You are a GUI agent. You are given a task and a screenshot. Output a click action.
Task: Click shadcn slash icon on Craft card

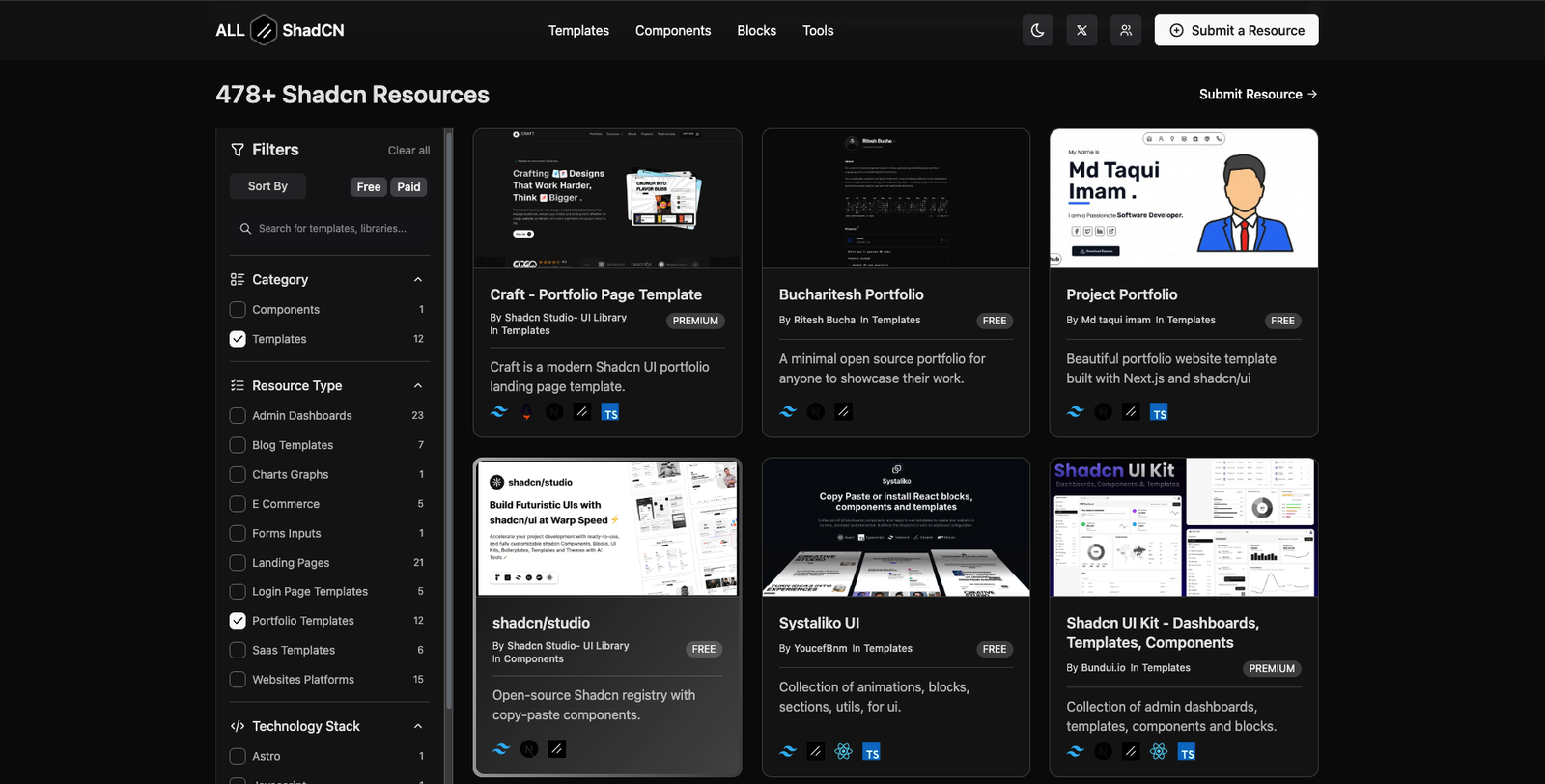pyautogui.click(x=582, y=412)
